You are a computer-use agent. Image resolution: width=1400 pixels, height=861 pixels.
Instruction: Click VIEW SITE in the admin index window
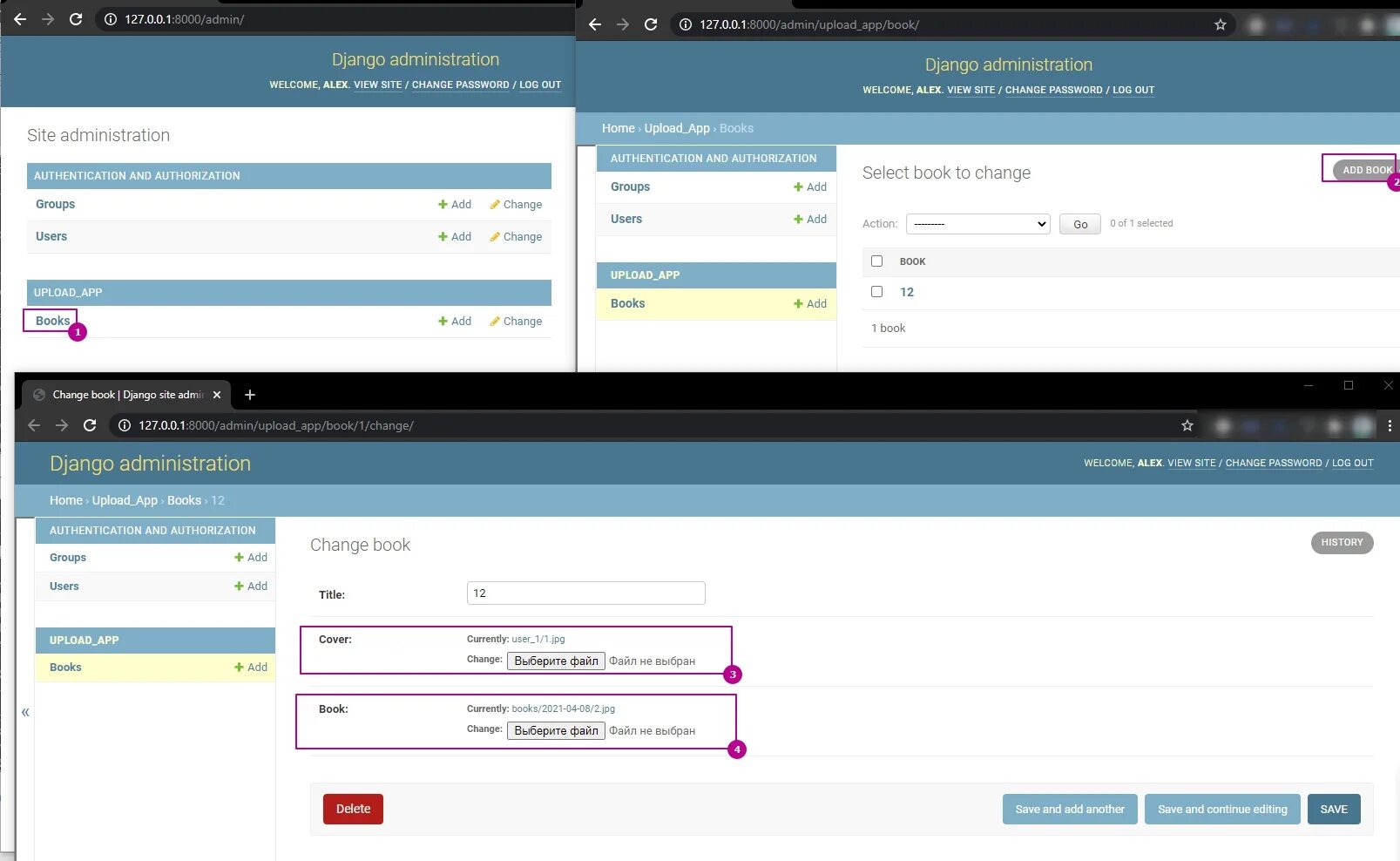point(378,85)
